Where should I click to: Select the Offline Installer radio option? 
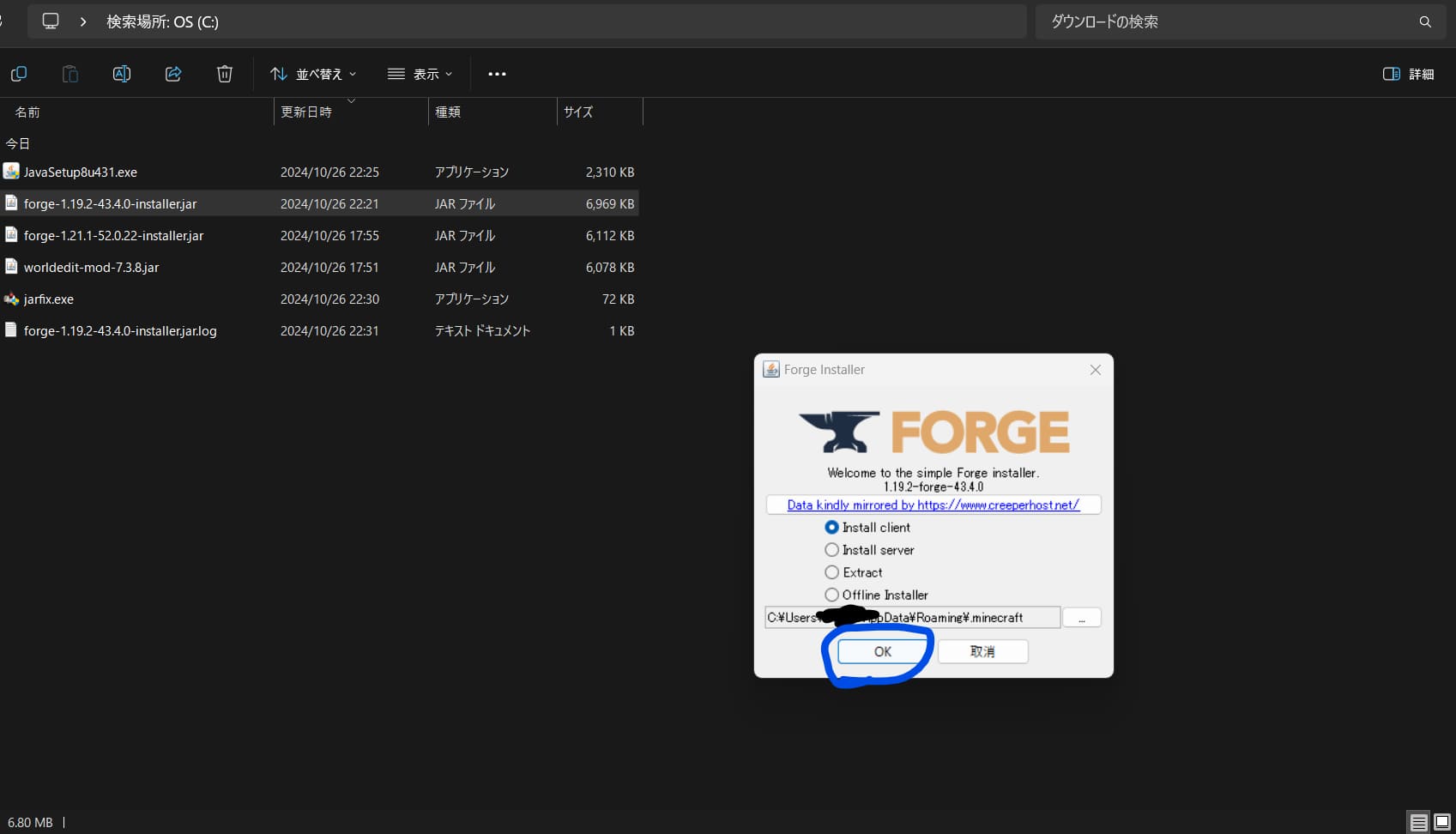pos(831,595)
